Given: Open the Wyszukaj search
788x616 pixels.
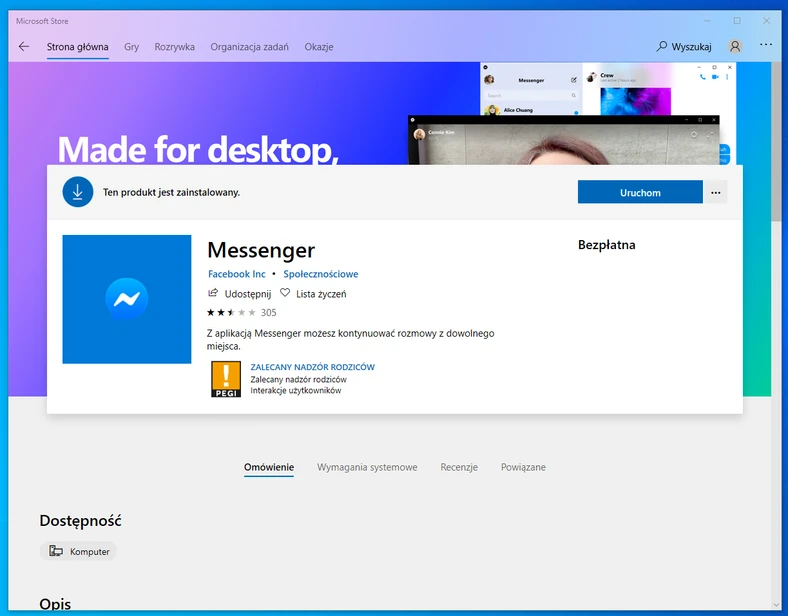Looking at the screenshot, I should pyautogui.click(x=684, y=47).
